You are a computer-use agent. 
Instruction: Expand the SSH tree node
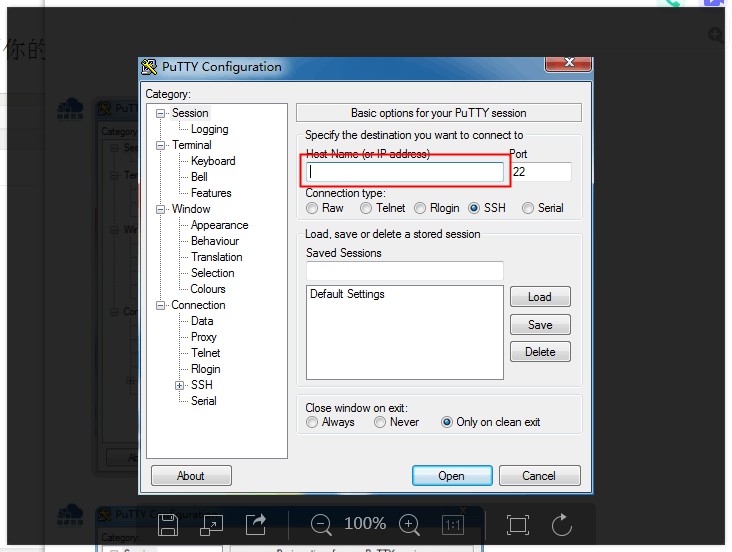pyautogui.click(x=180, y=385)
